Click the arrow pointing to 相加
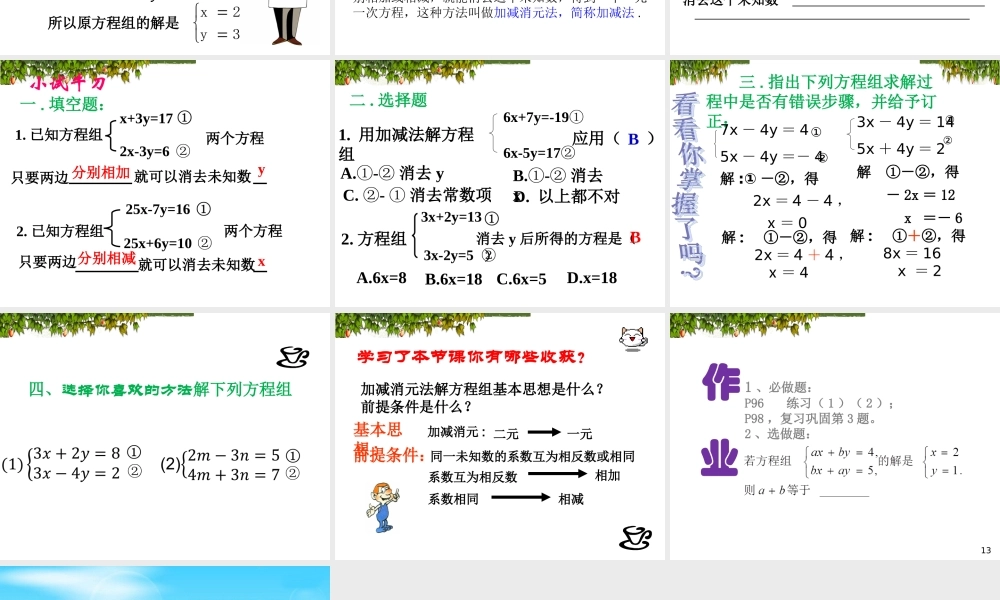This screenshot has width=1000, height=600. [557, 474]
